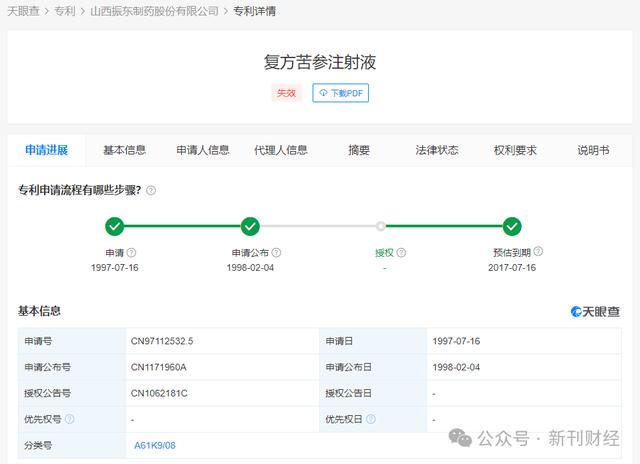Open classification link A61K9/08
The image size is (640, 464).
click(x=155, y=445)
